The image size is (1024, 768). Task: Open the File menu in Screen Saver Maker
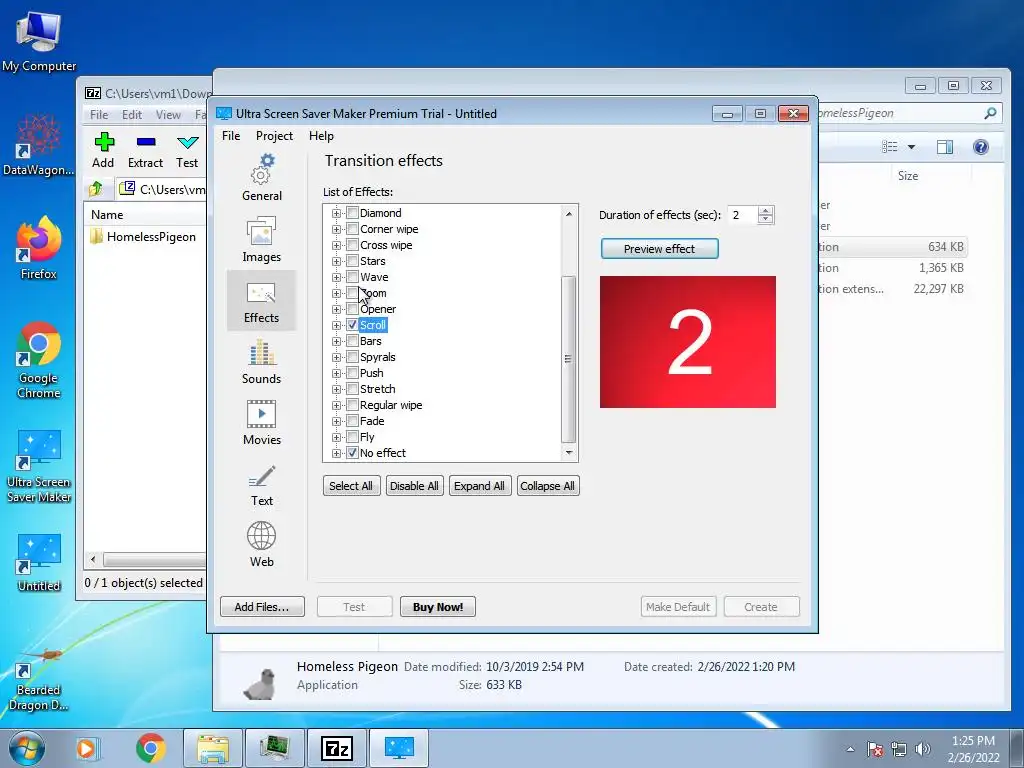click(231, 136)
